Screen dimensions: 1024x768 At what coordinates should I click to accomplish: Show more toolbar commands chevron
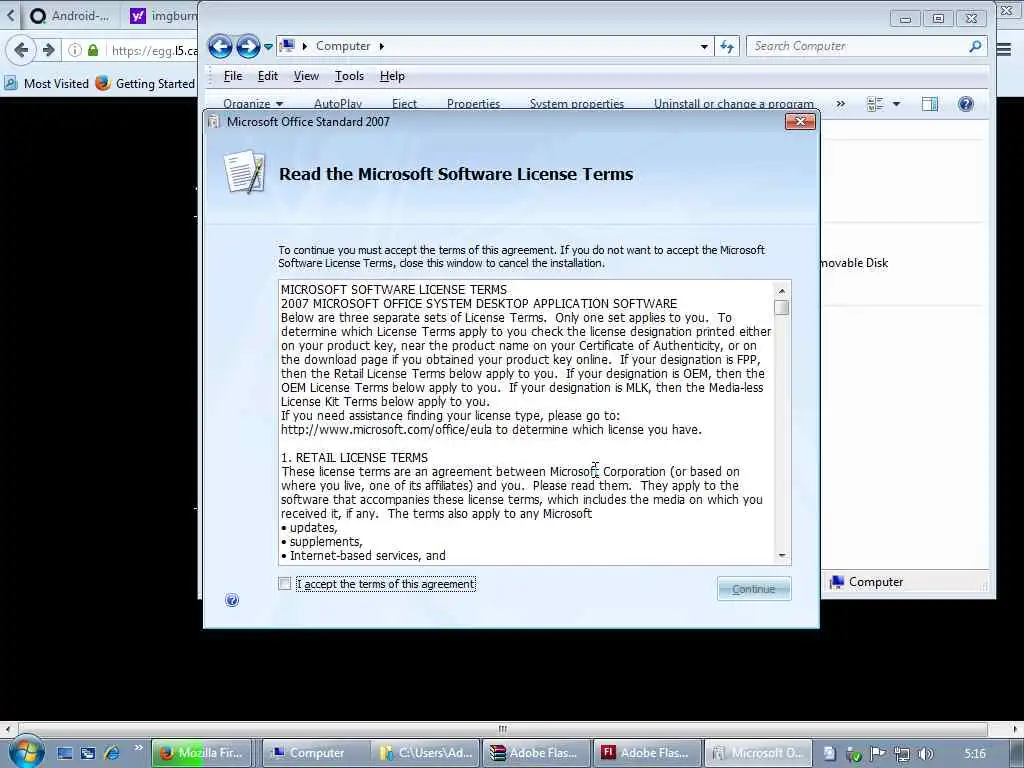[x=840, y=103]
